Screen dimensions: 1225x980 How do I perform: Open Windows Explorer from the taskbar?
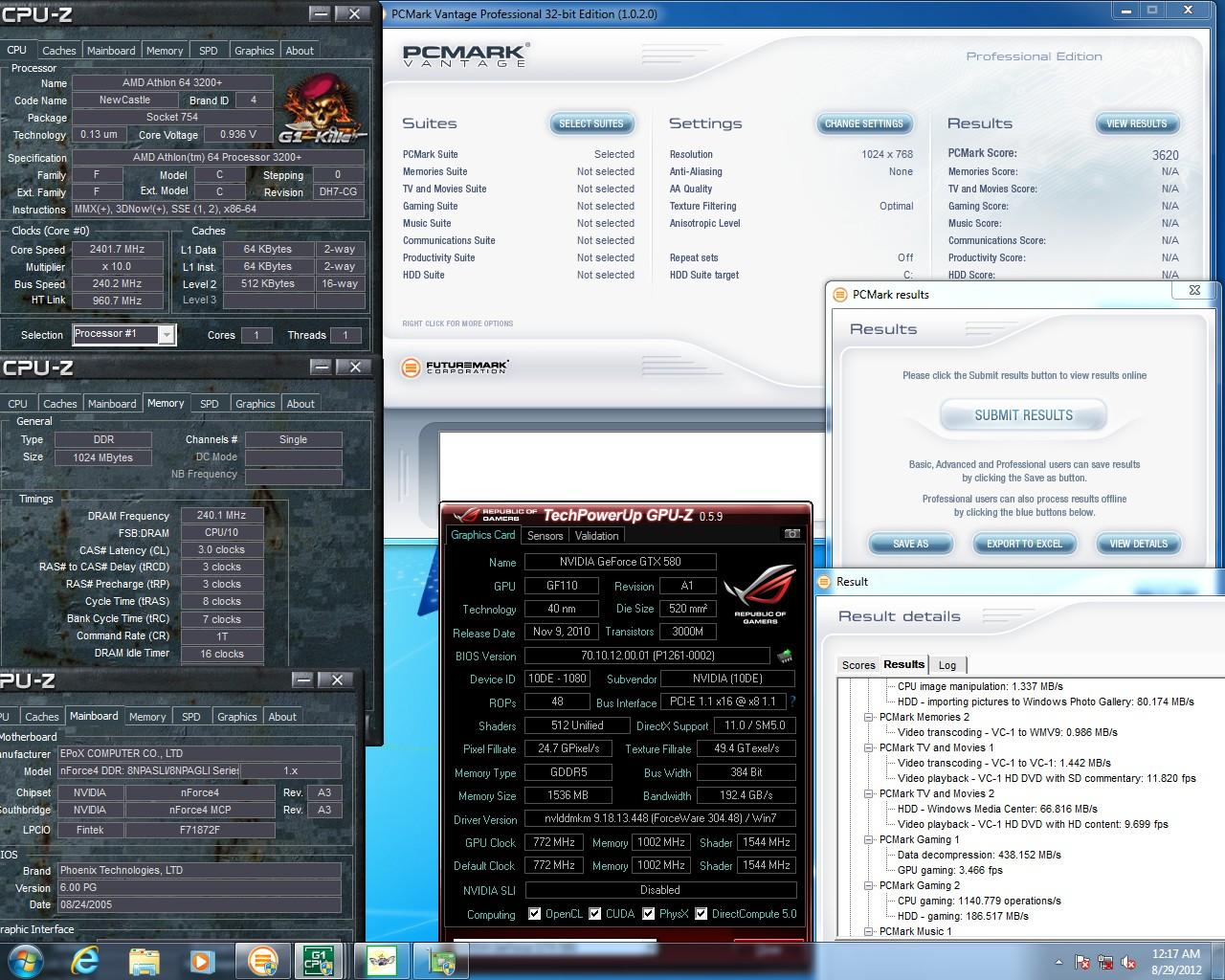tap(144, 960)
